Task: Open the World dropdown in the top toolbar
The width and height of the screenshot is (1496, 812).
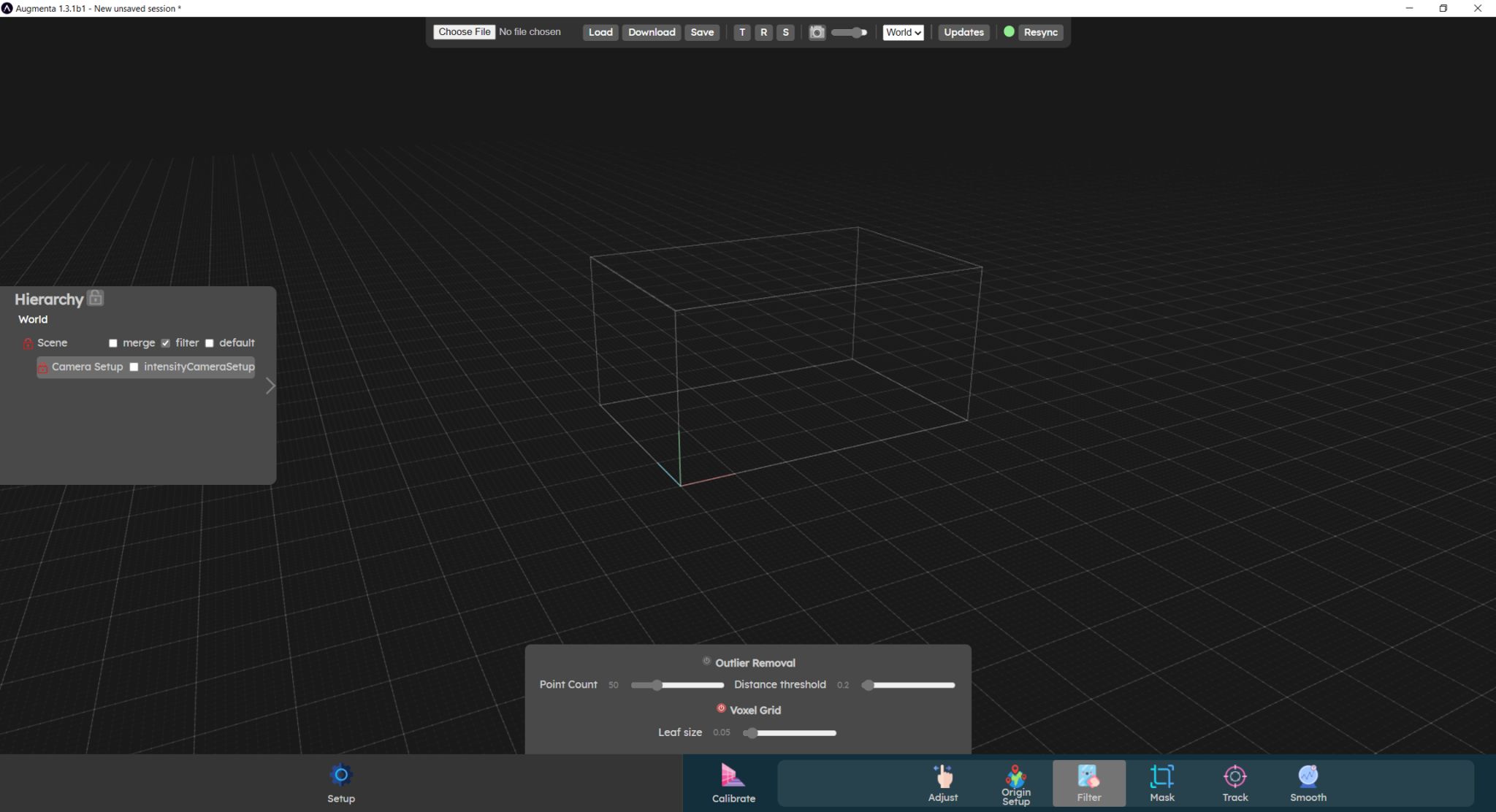Action: (903, 32)
